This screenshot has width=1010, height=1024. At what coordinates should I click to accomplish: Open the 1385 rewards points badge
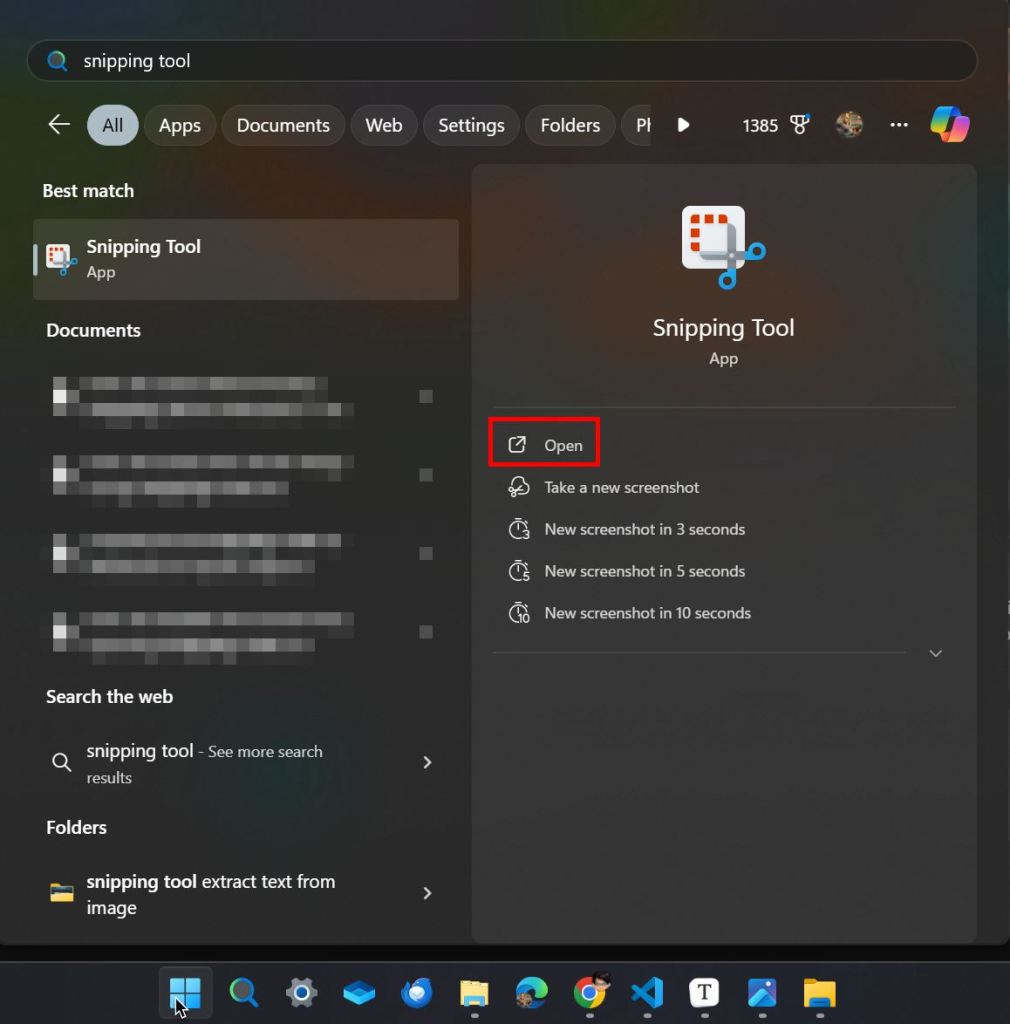[776, 125]
